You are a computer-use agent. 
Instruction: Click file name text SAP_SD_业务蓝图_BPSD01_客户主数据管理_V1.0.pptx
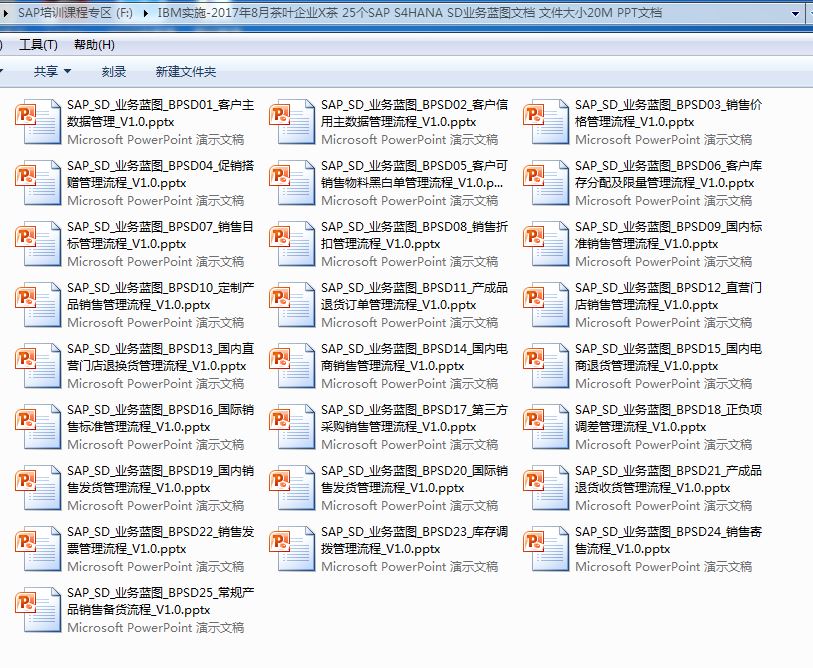160,113
